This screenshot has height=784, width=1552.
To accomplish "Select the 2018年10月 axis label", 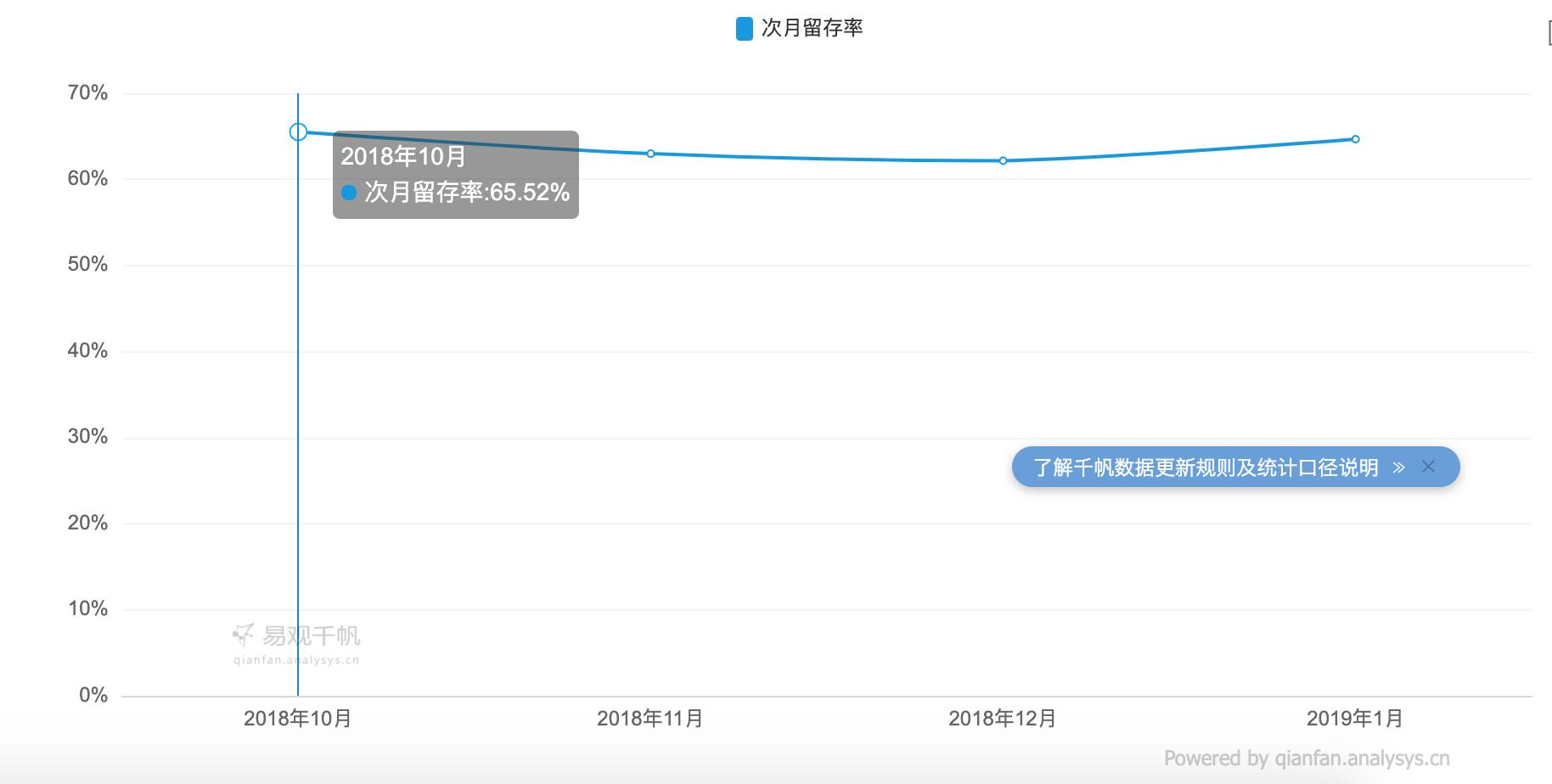I will coord(298,718).
